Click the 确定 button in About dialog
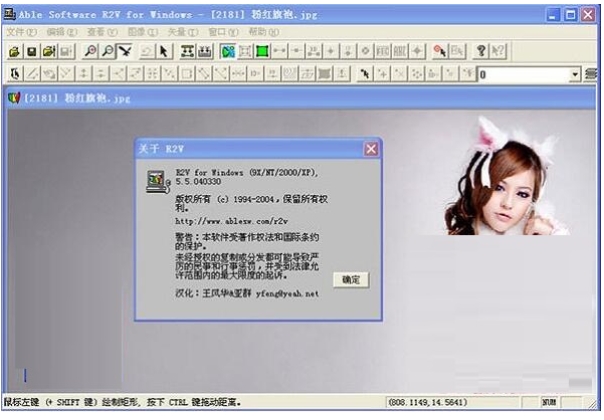Viewport: 604px width, 420px height. tap(351, 280)
